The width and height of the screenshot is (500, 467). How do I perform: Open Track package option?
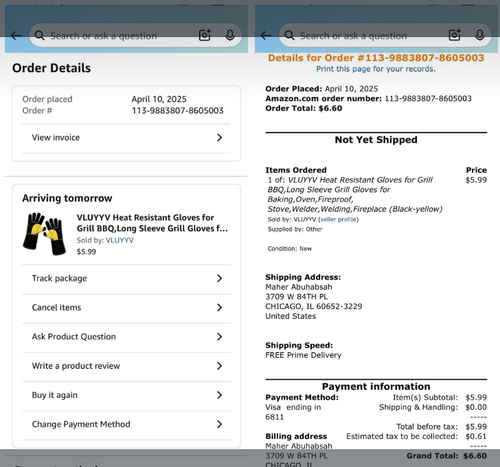[x=126, y=278]
